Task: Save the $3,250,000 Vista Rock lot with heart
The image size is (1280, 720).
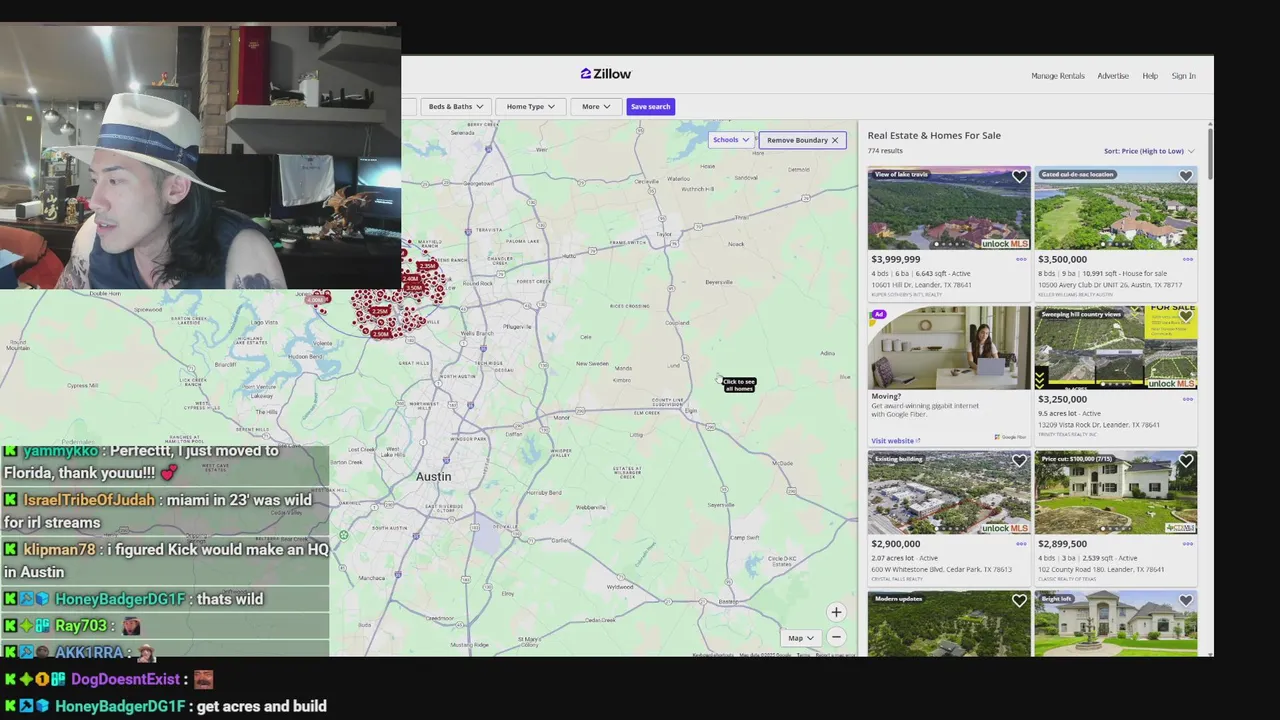Action: pos(1185,317)
